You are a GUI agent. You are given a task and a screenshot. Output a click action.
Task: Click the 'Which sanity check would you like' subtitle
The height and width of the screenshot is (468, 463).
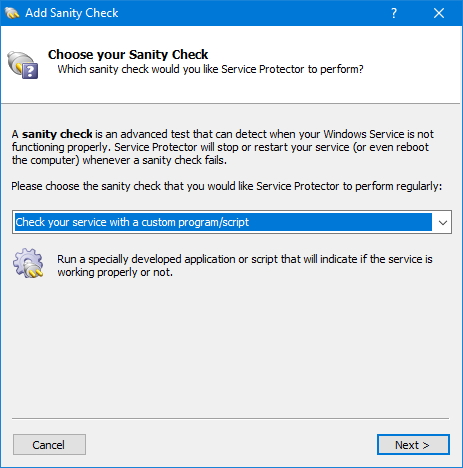coord(210,69)
